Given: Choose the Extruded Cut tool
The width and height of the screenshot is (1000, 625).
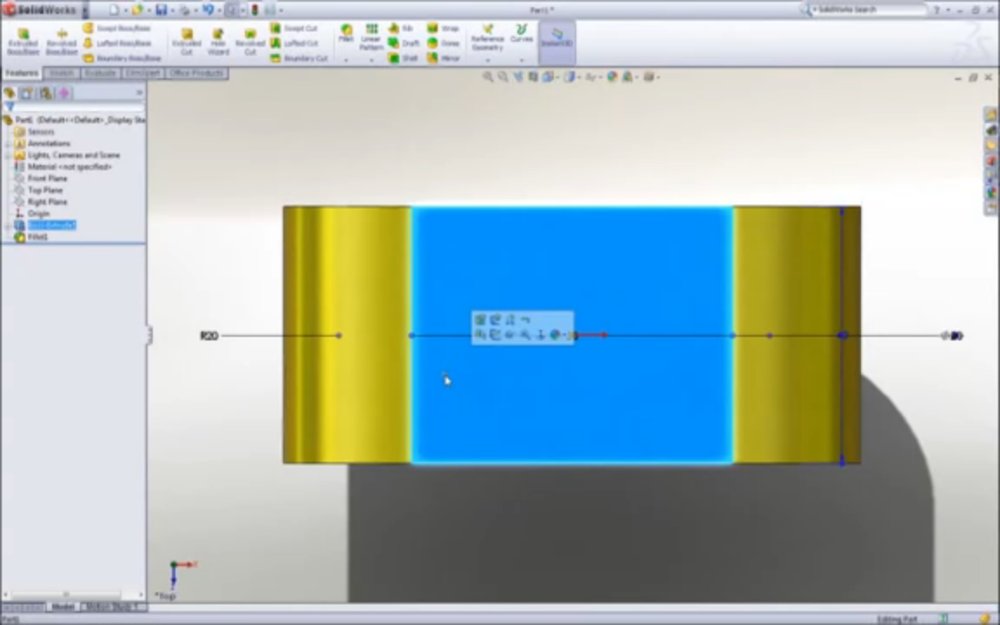Looking at the screenshot, I should 186,42.
